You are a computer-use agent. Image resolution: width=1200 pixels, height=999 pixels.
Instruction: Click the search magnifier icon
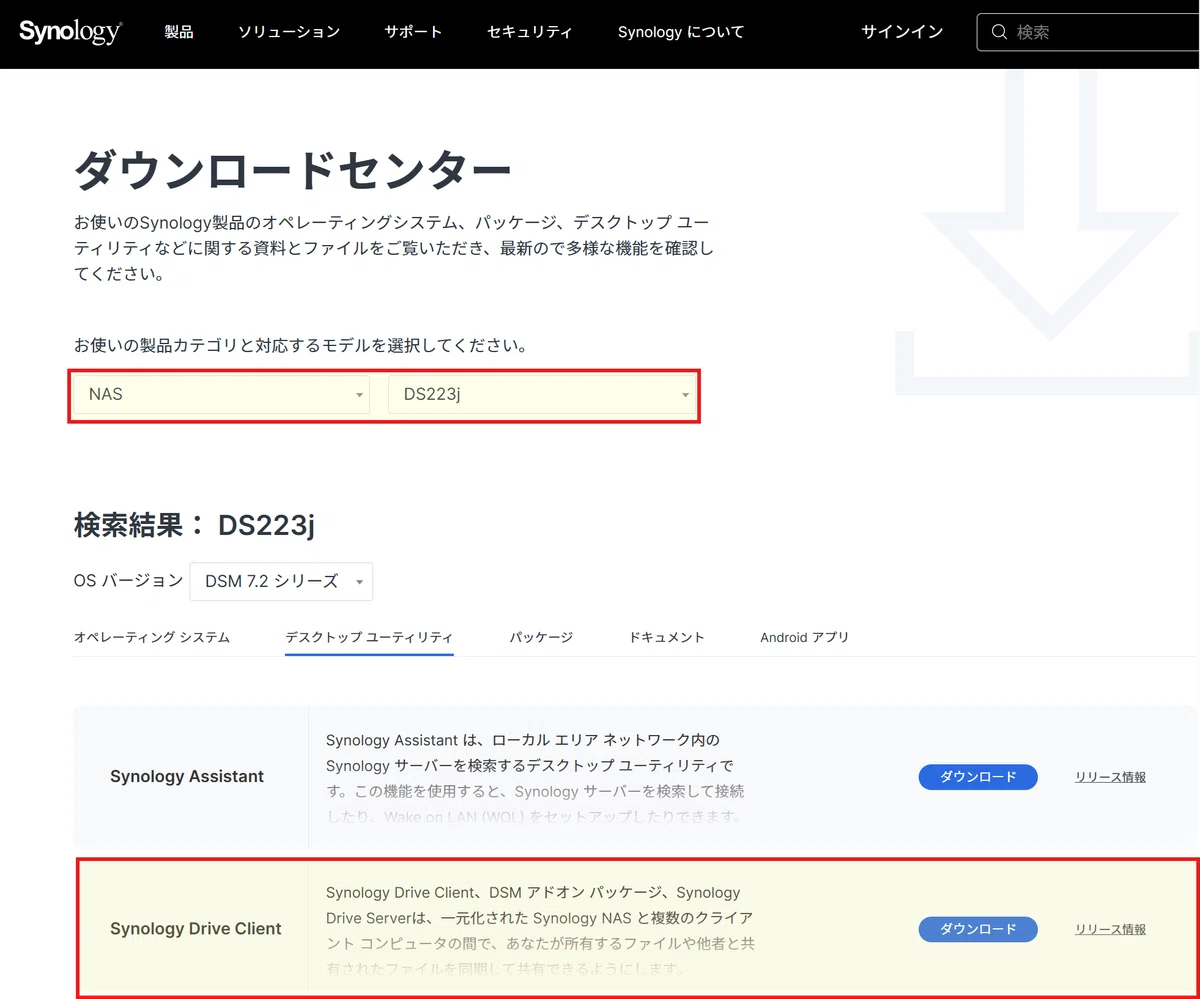(998, 32)
